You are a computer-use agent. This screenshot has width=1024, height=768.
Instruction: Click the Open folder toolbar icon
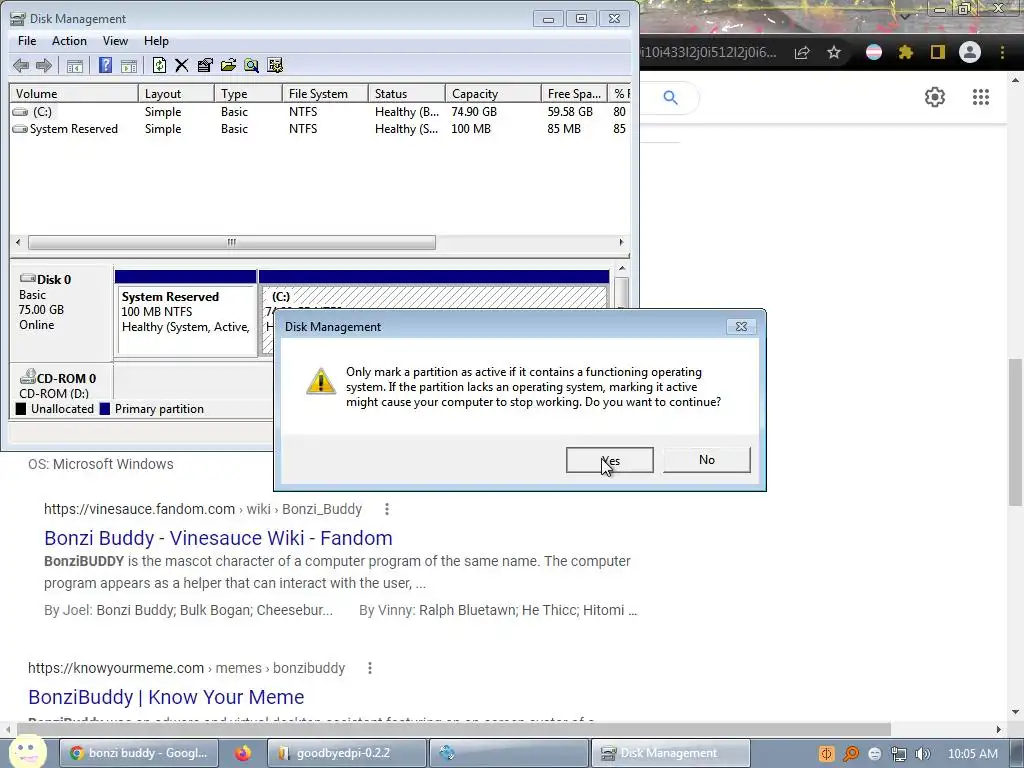pyautogui.click(x=229, y=65)
